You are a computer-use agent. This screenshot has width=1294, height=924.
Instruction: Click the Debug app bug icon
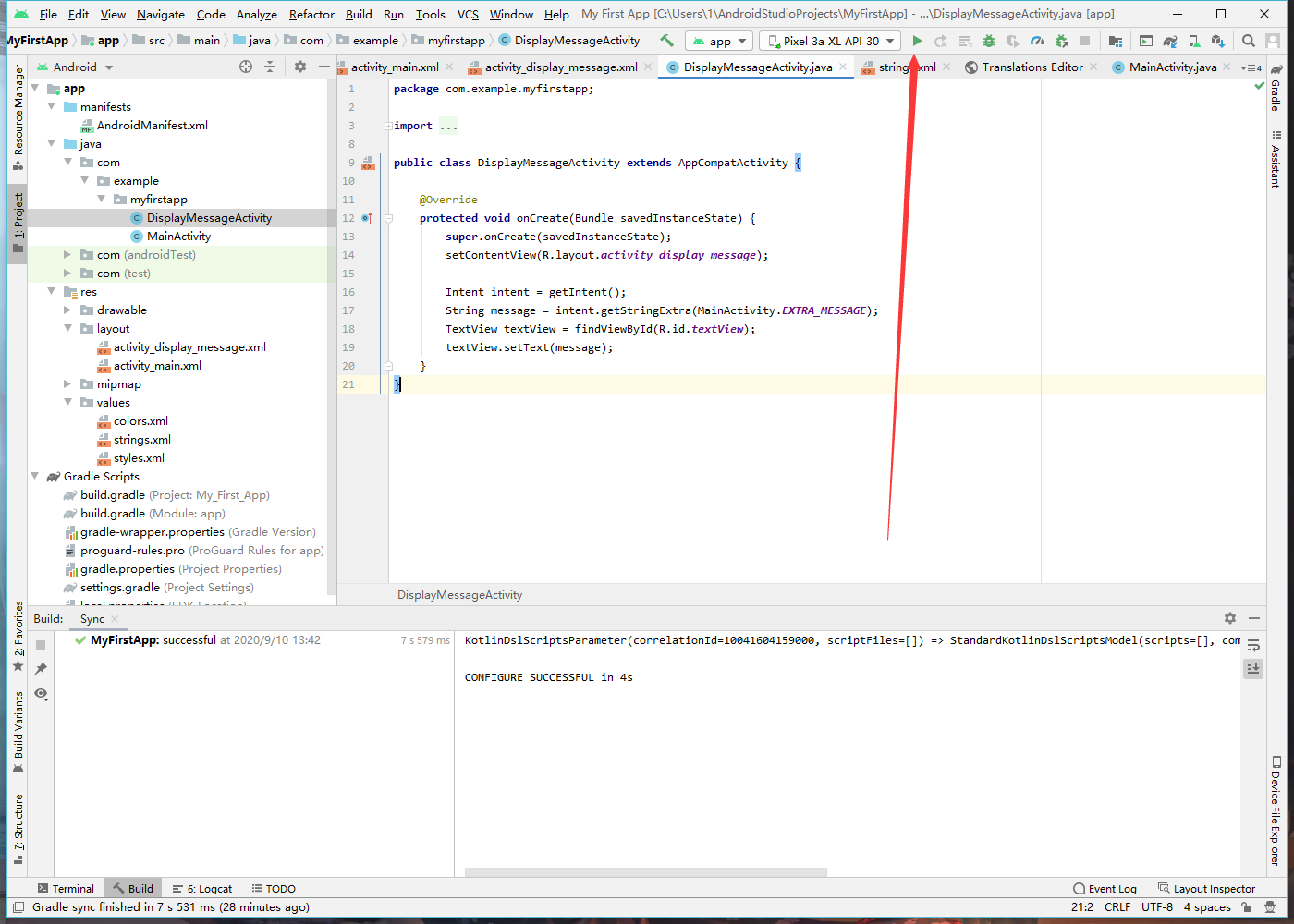point(989,41)
